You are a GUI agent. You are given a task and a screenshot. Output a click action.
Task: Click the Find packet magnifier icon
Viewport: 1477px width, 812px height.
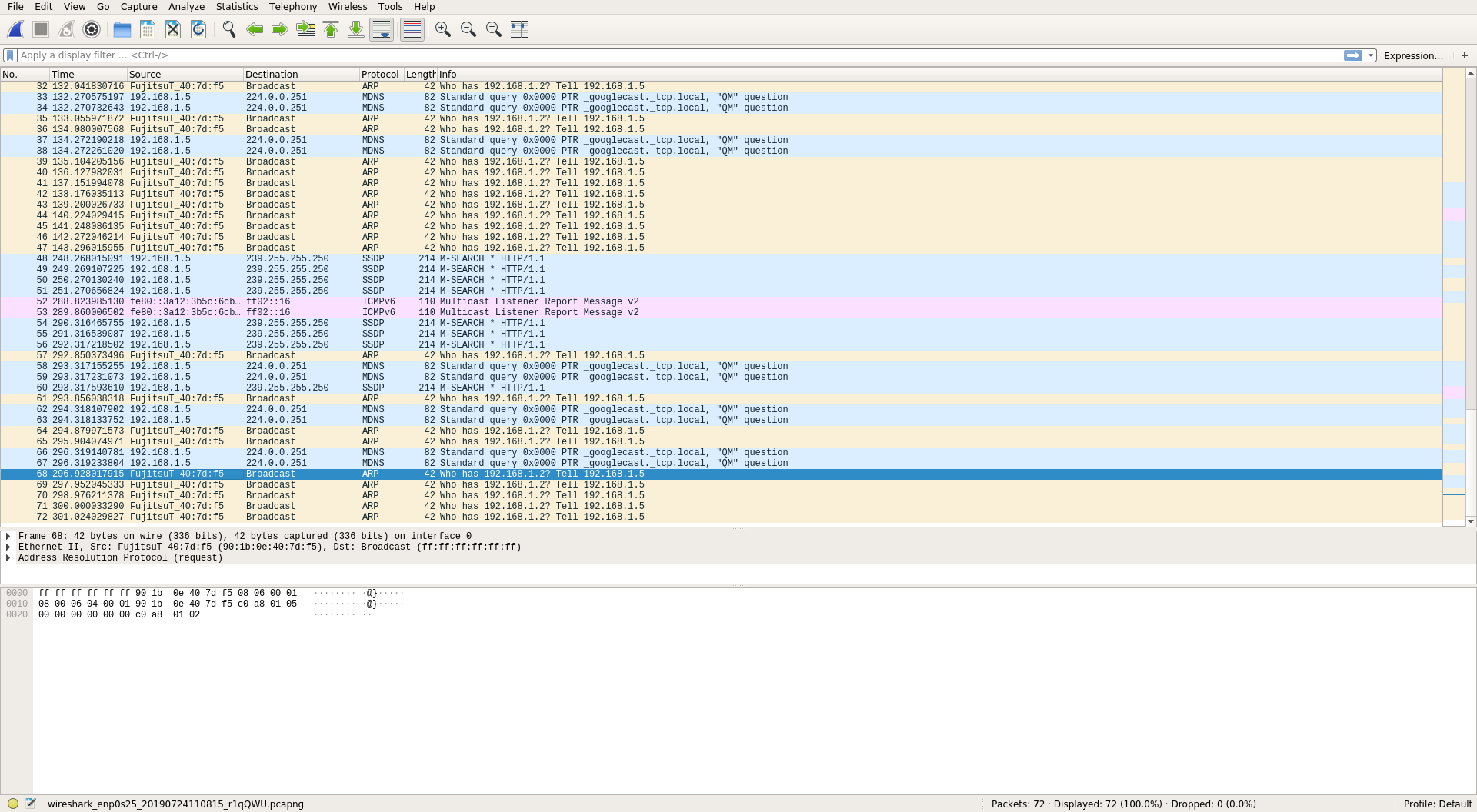(x=228, y=29)
